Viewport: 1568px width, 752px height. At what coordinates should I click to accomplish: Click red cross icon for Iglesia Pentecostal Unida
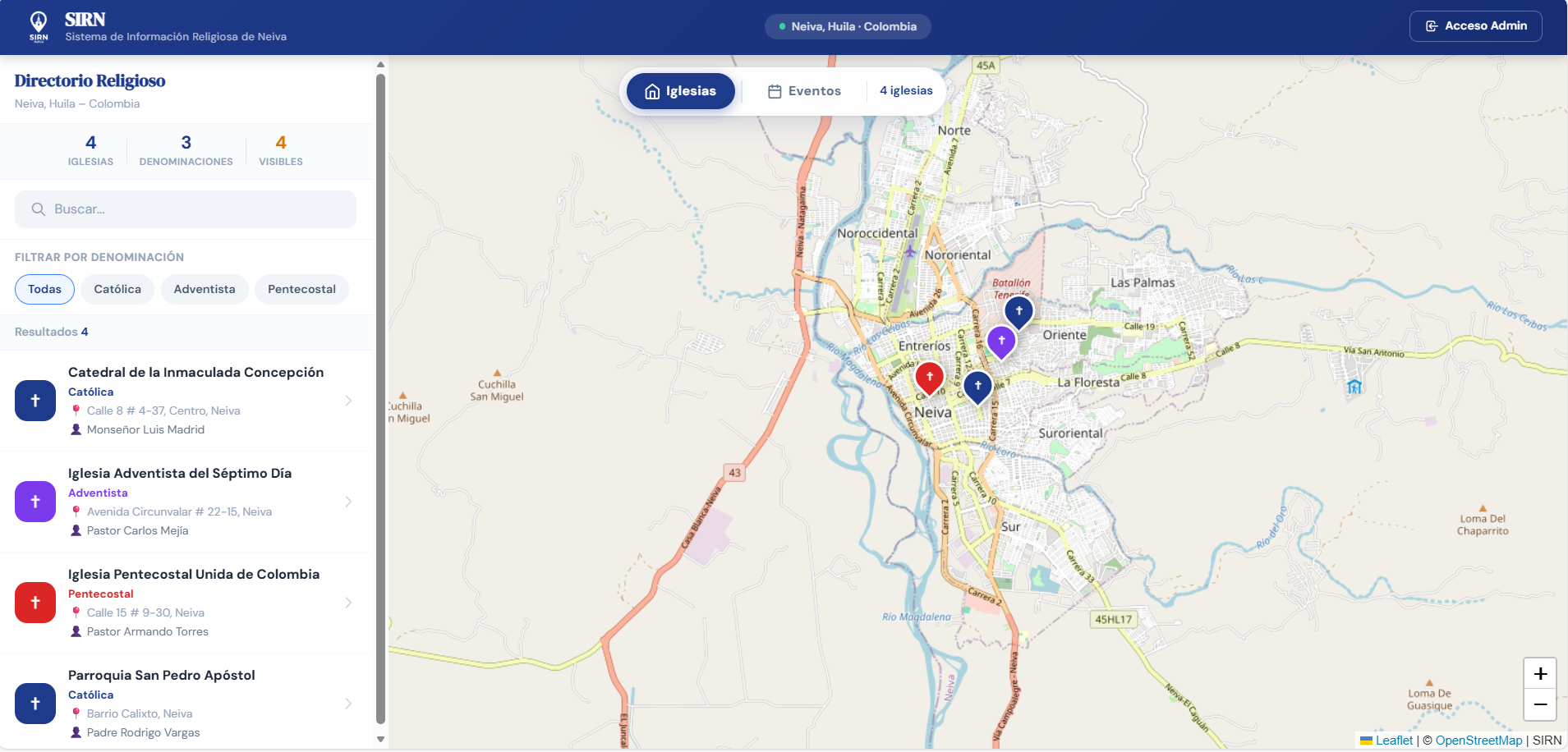pos(35,603)
